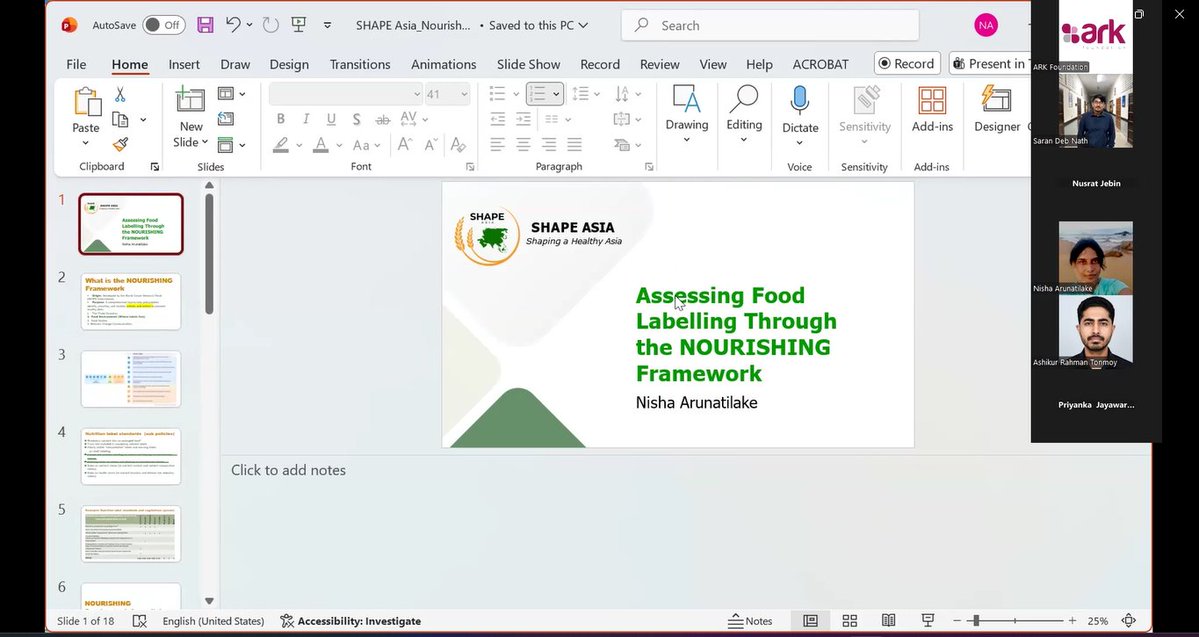Select slide 4 thumbnail in panel

[x=131, y=457]
